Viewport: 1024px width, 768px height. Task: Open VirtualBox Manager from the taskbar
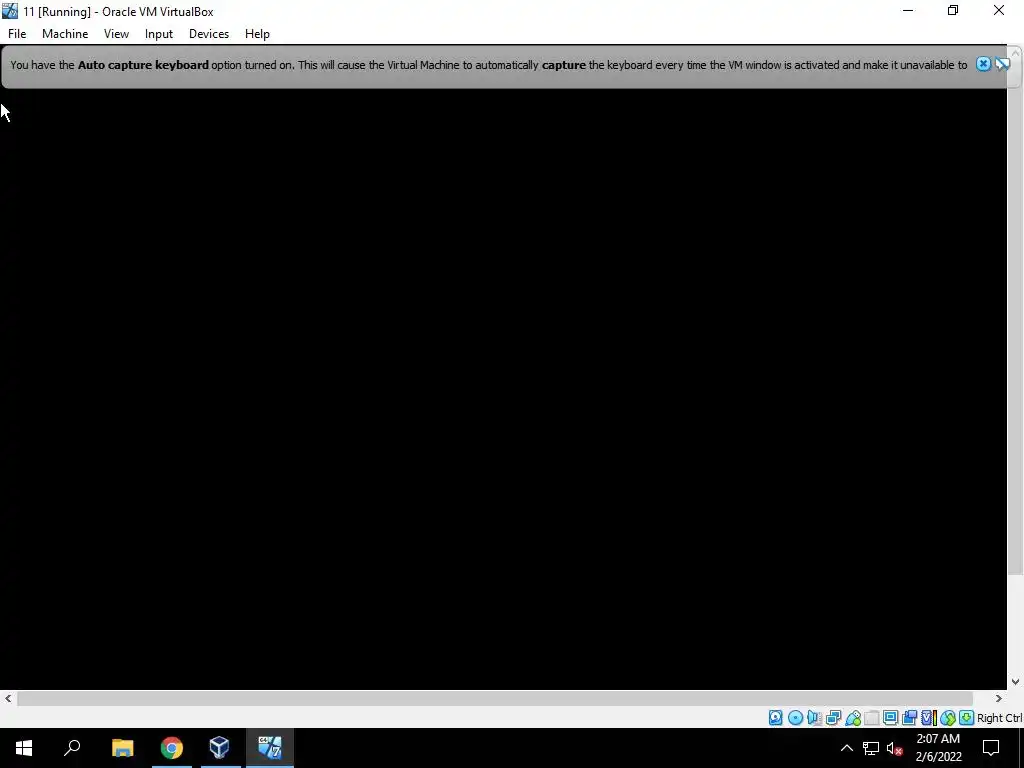[219, 748]
